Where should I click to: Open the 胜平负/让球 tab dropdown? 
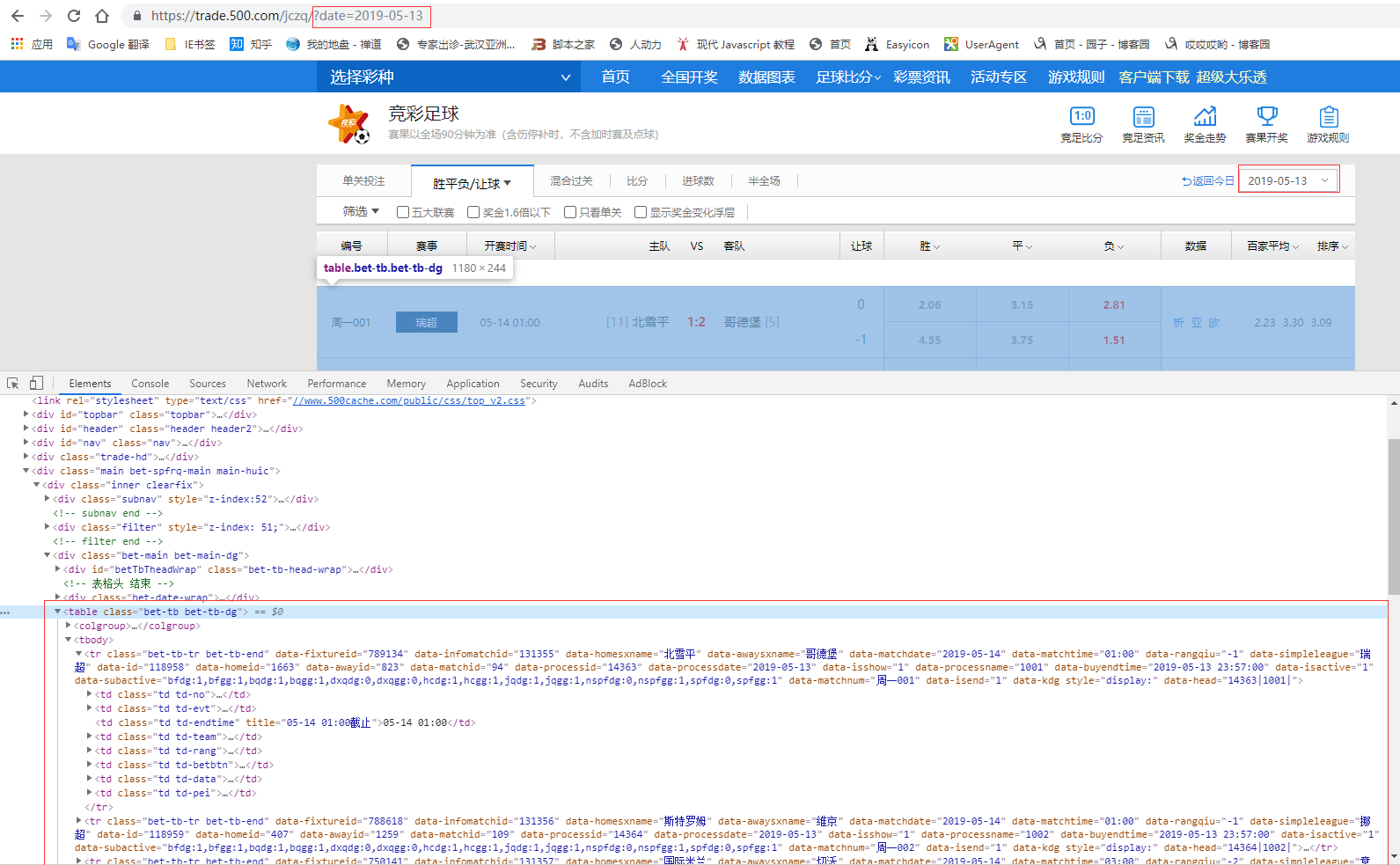[x=472, y=183]
